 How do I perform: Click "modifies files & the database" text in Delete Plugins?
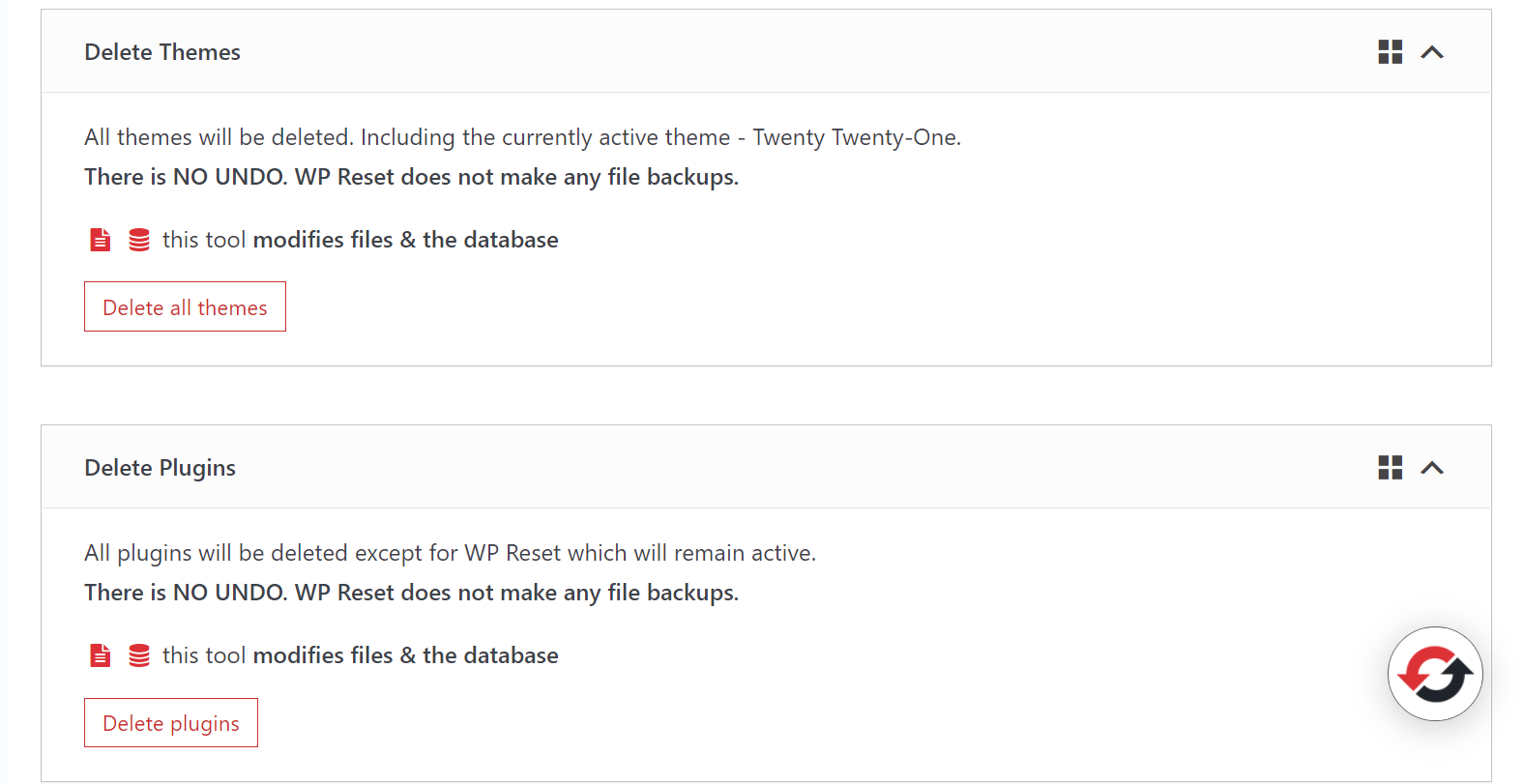coord(405,655)
